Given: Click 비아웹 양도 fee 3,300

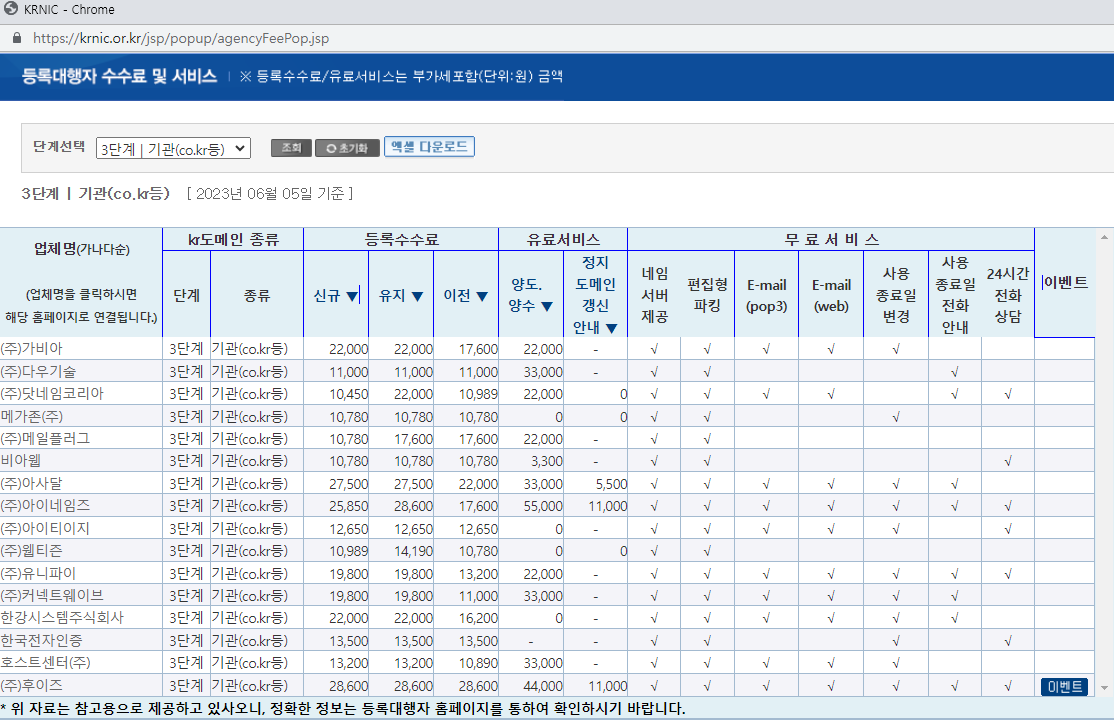Looking at the screenshot, I should pos(546,461).
